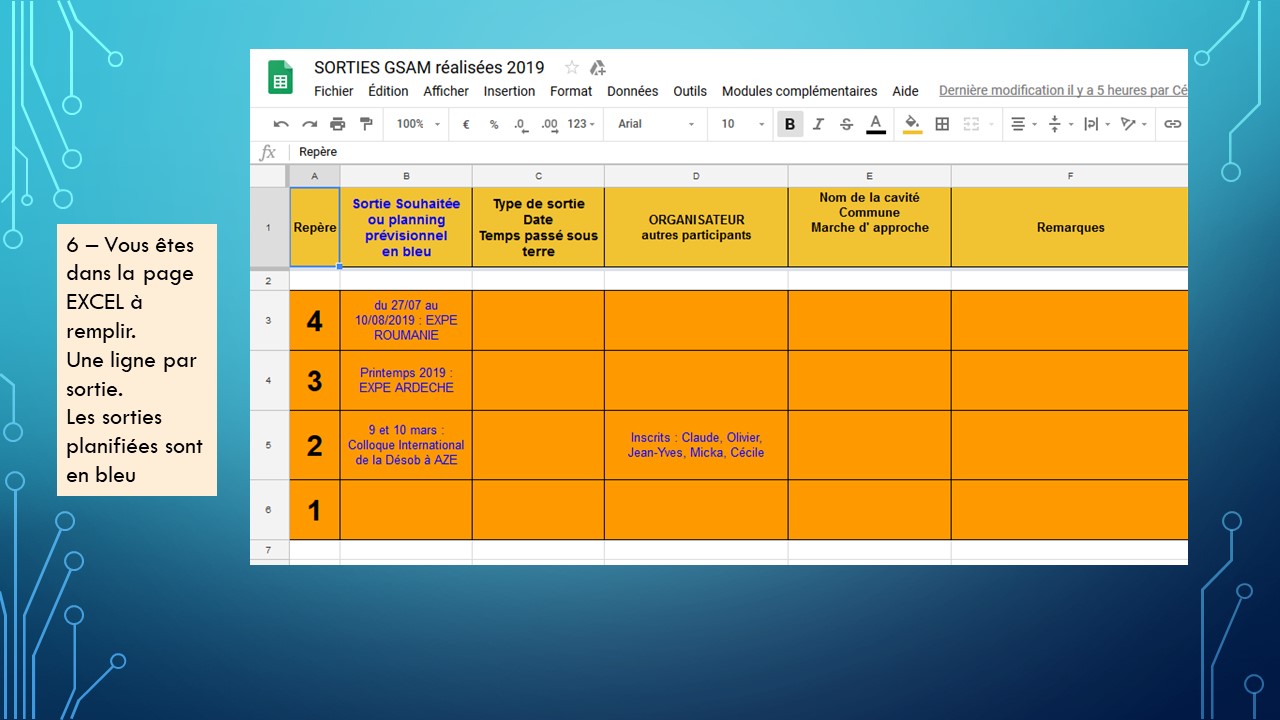Open the Insertion menu

[509, 91]
